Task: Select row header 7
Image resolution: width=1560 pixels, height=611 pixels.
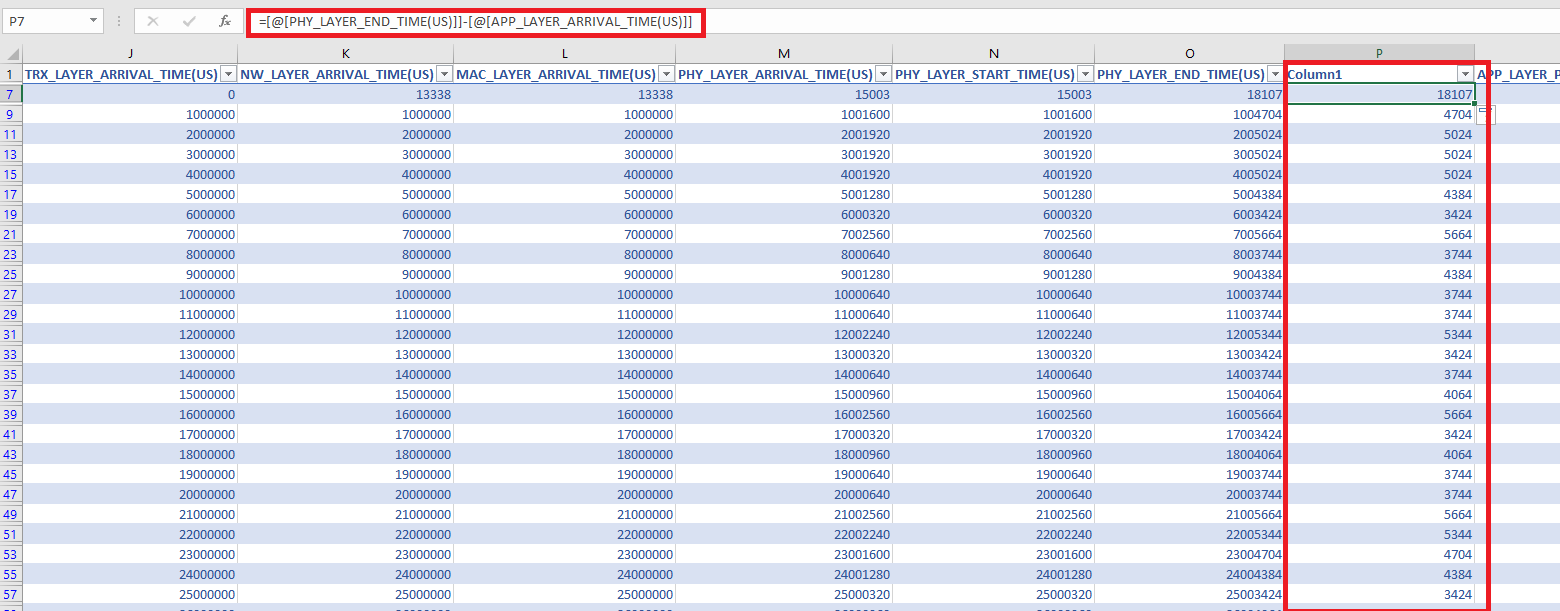Action: coord(11,94)
